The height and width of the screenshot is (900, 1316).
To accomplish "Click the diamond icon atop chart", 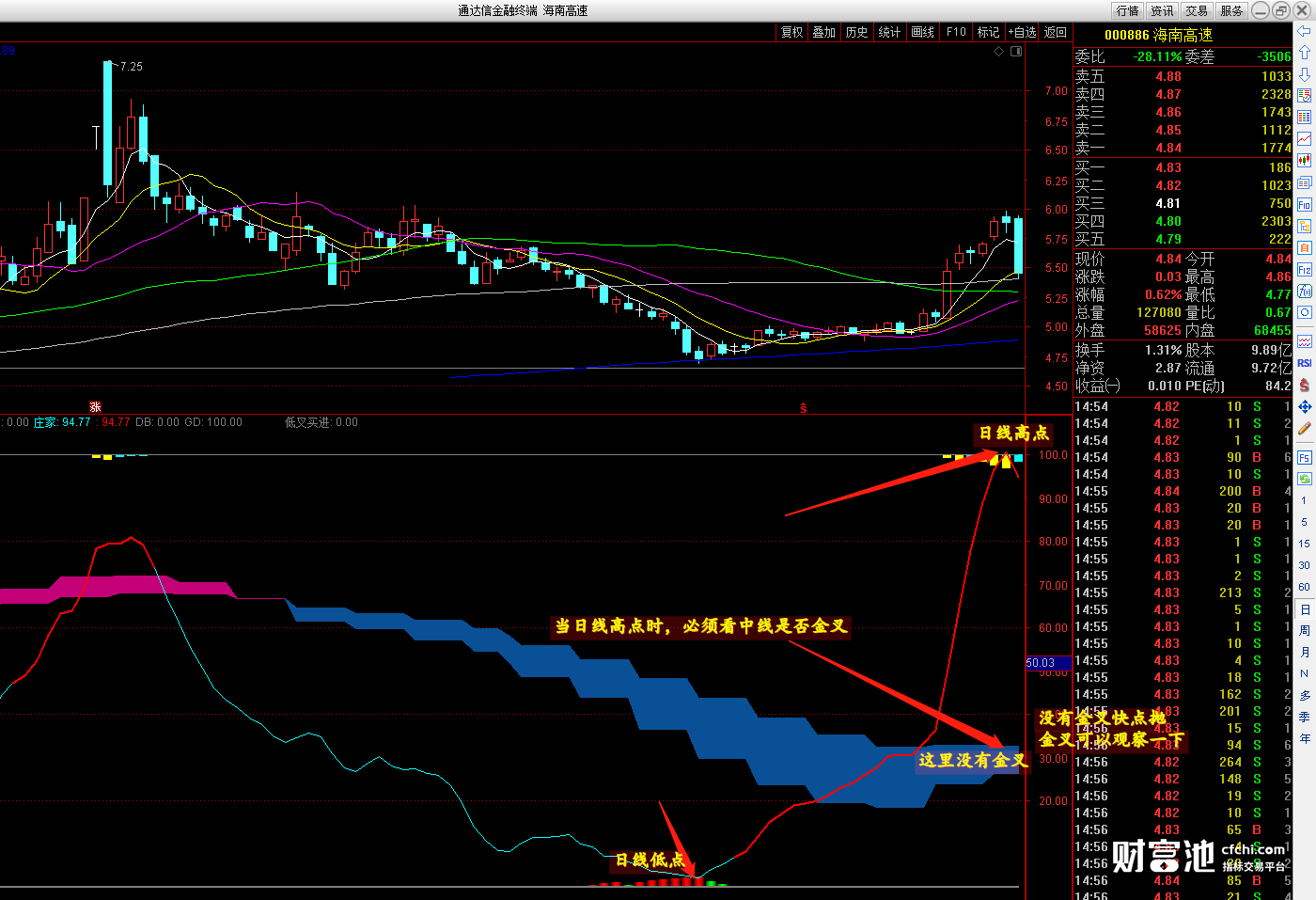I will coord(998,52).
